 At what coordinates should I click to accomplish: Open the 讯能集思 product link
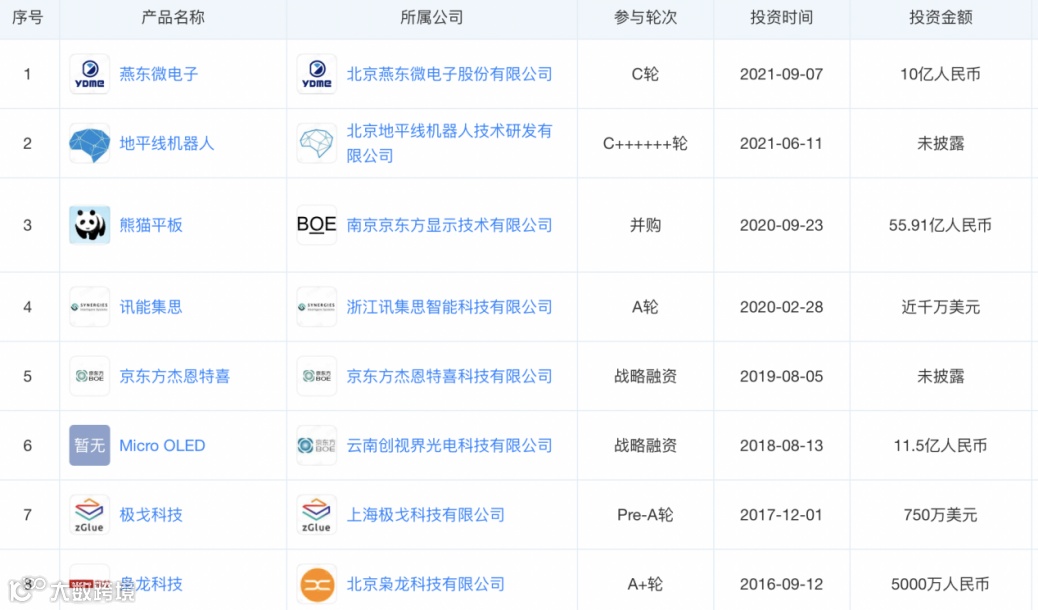click(x=151, y=307)
